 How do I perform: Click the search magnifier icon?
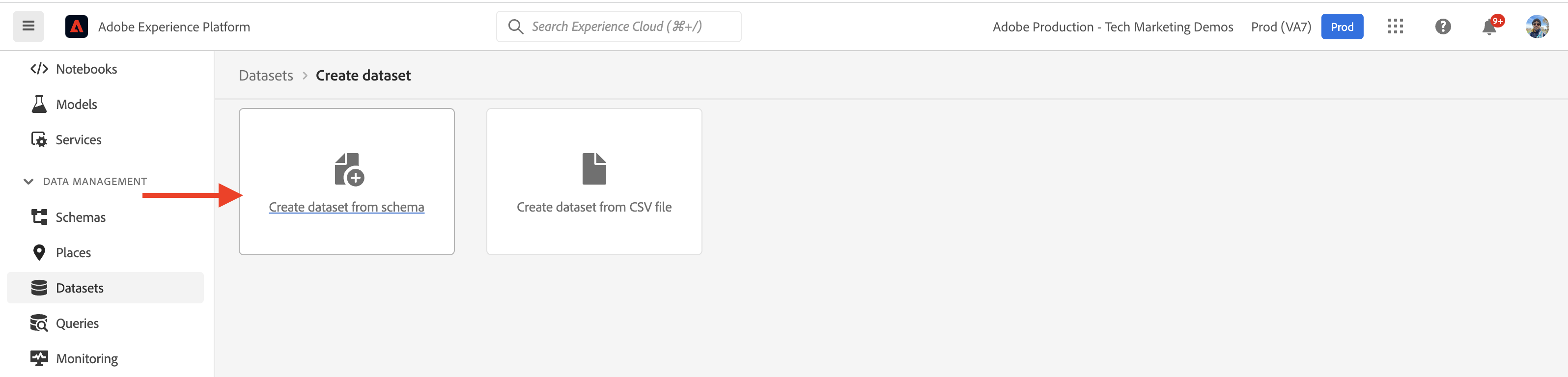click(x=516, y=27)
